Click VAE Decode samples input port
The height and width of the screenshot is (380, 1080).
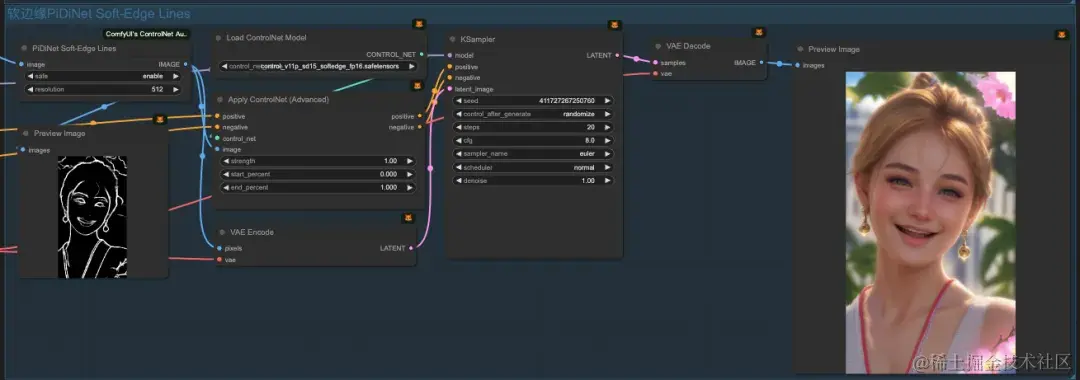655,62
